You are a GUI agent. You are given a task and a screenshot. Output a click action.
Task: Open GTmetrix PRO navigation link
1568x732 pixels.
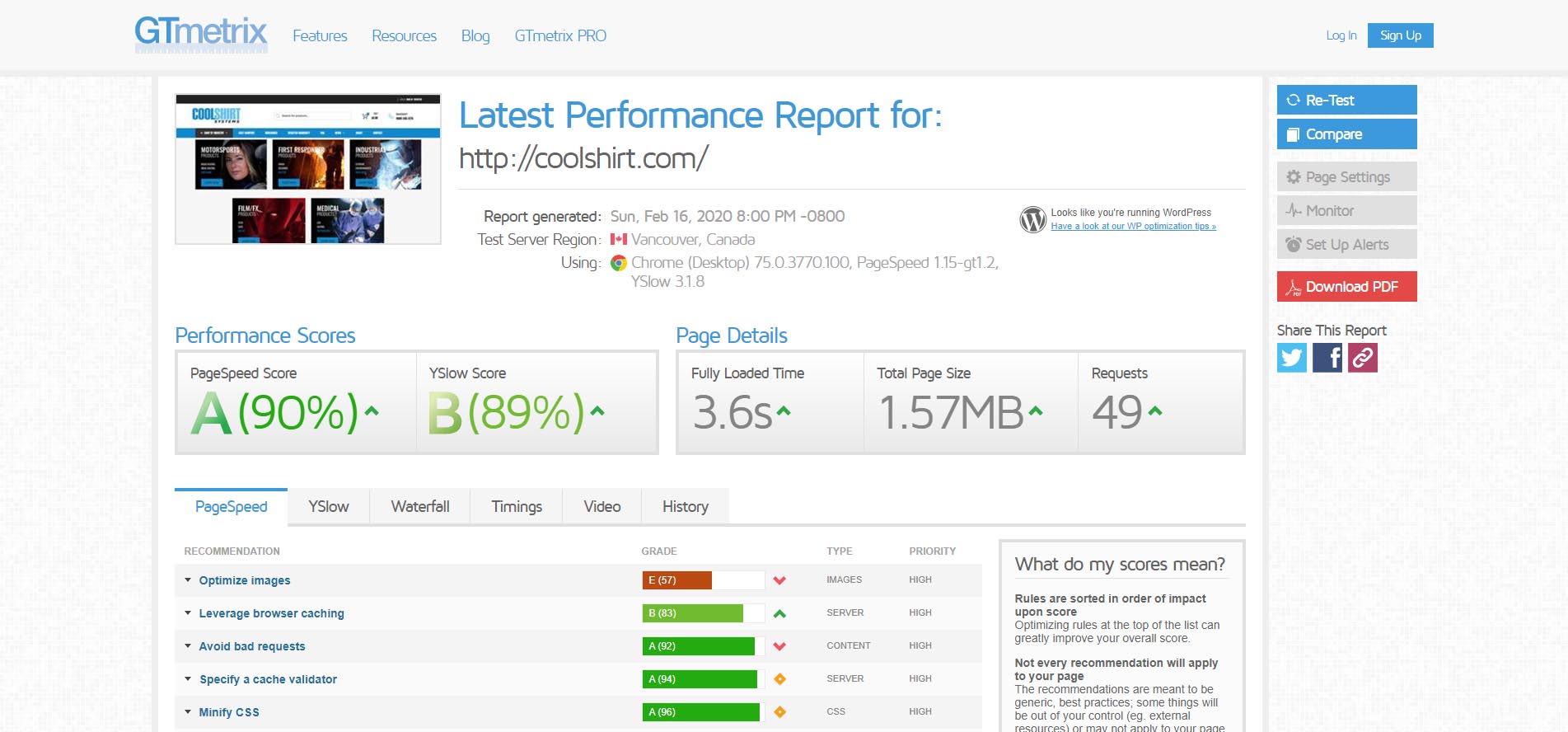click(560, 35)
